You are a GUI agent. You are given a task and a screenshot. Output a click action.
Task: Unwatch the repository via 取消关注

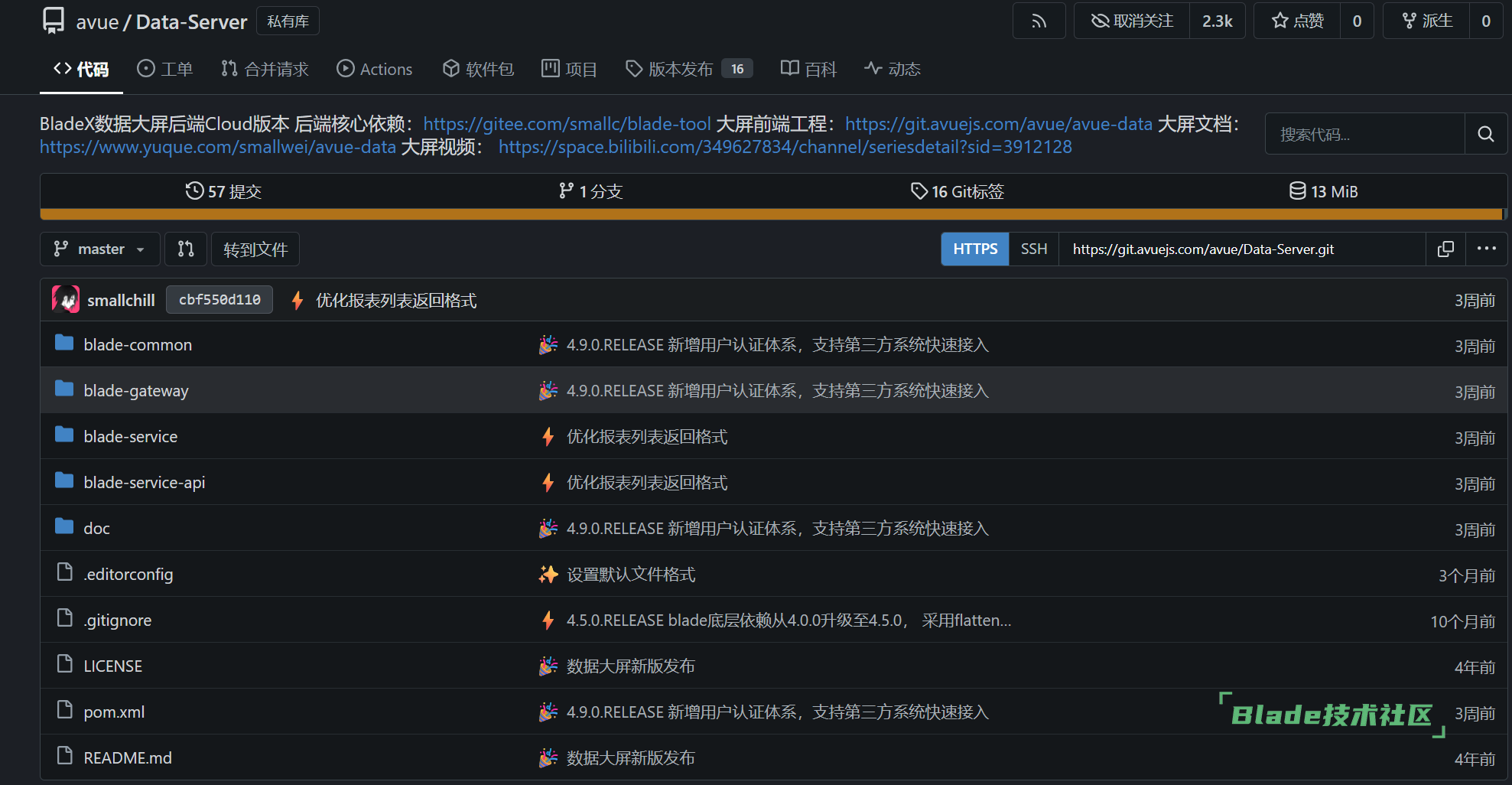pos(1132,21)
